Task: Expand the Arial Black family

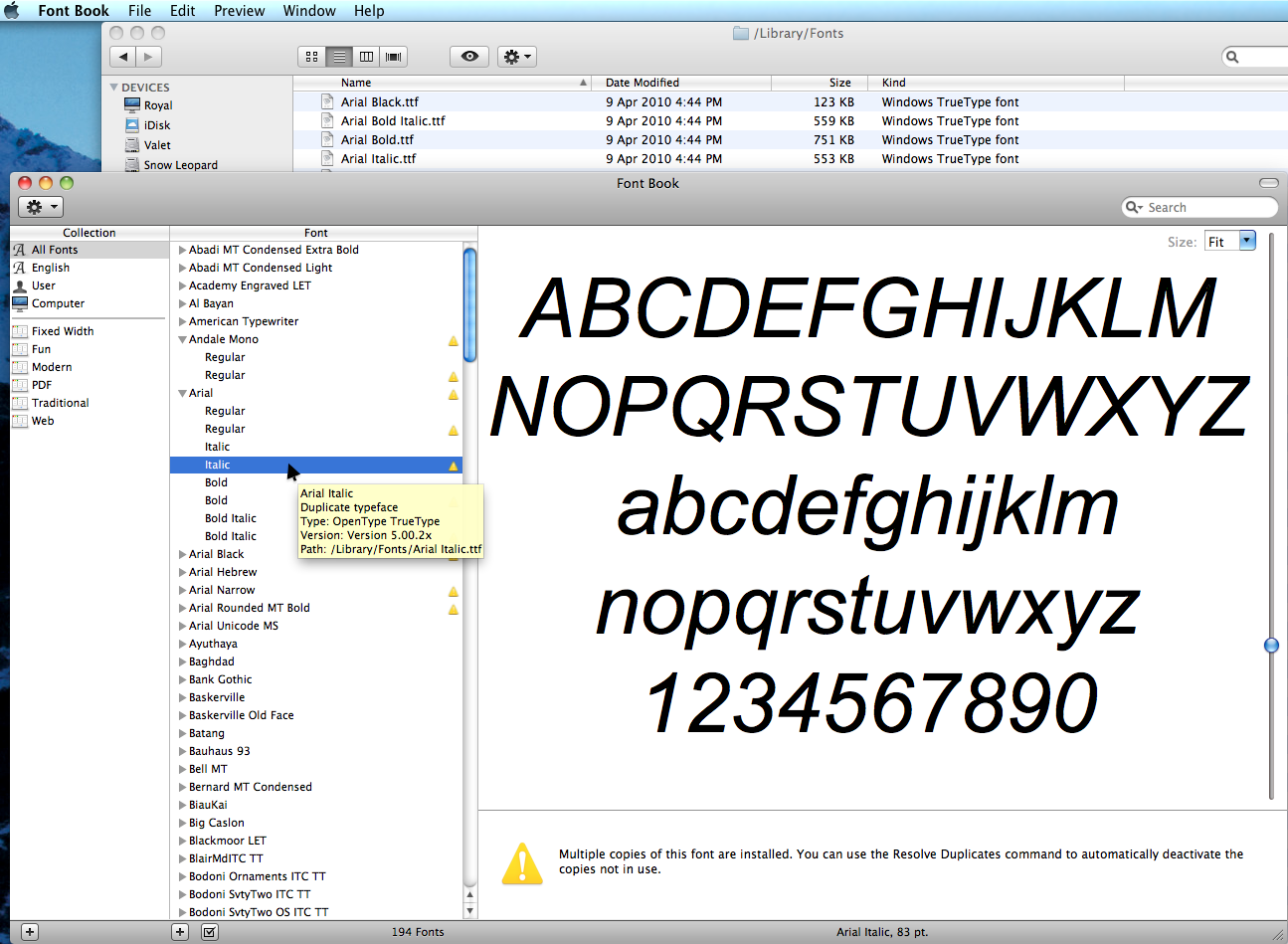Action: point(182,554)
